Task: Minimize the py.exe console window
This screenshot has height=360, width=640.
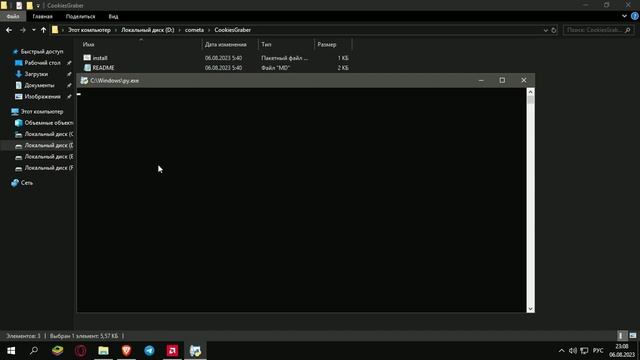Action: click(481, 80)
